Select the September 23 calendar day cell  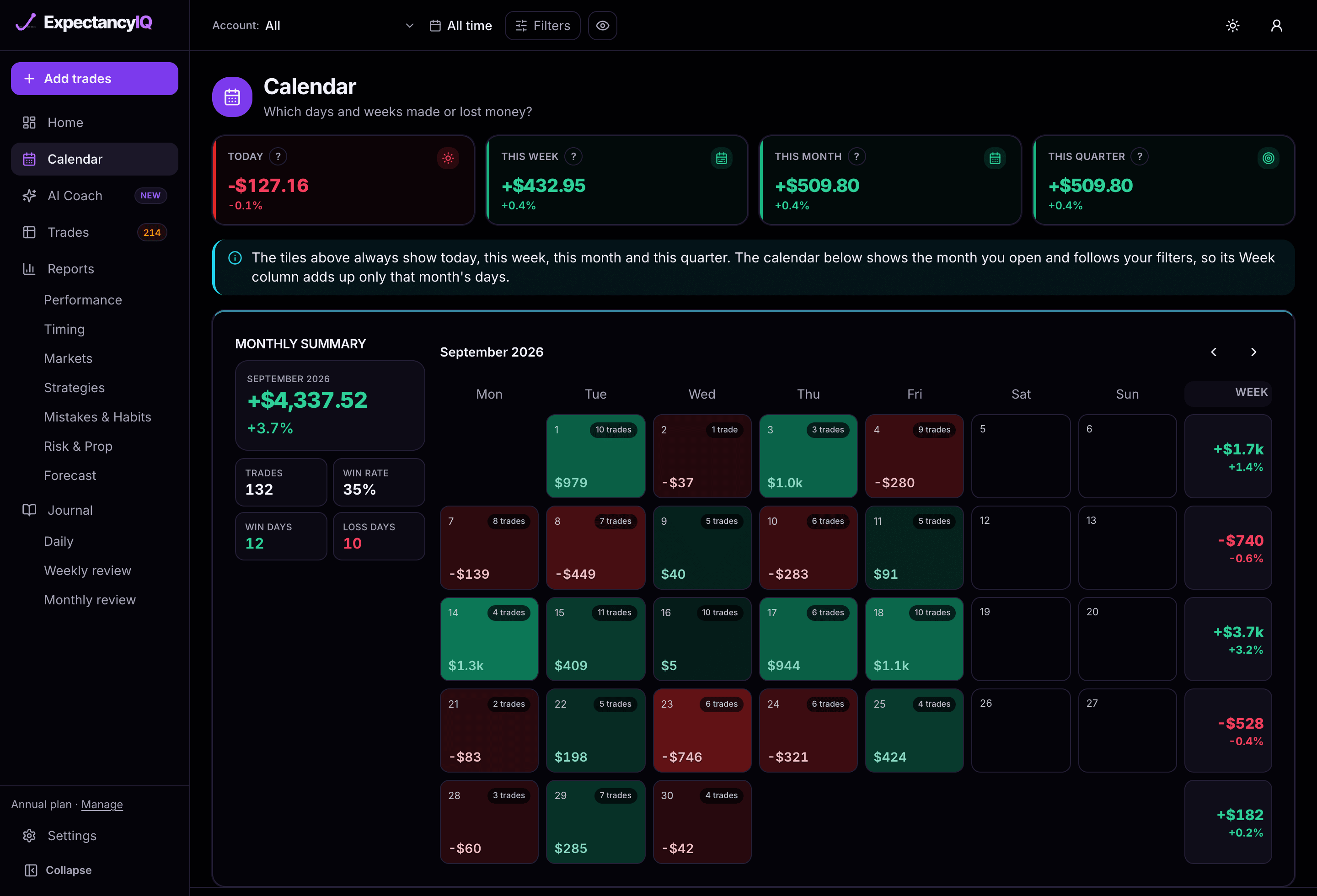(702, 730)
